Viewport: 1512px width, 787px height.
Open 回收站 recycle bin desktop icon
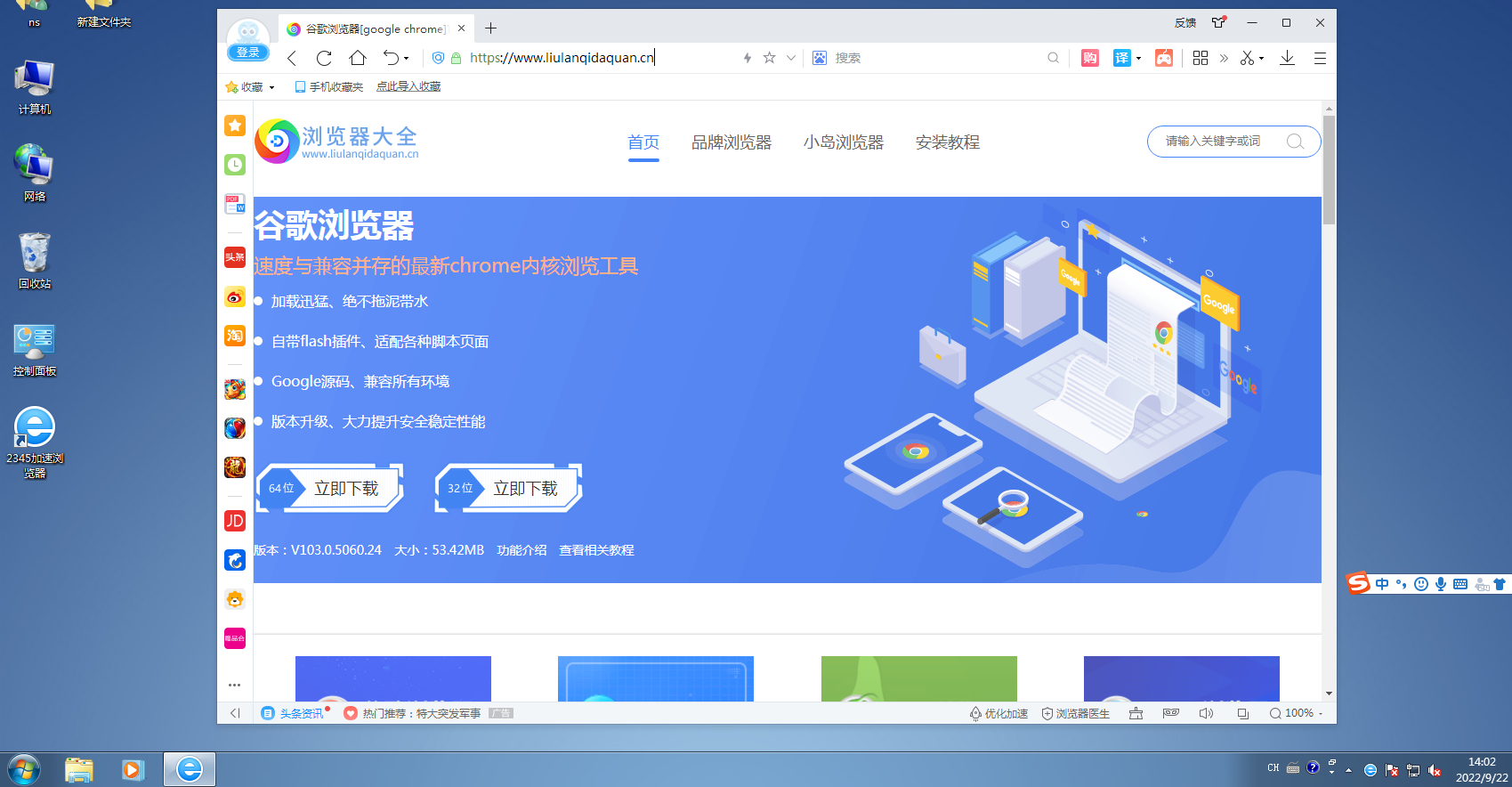pyautogui.click(x=35, y=261)
